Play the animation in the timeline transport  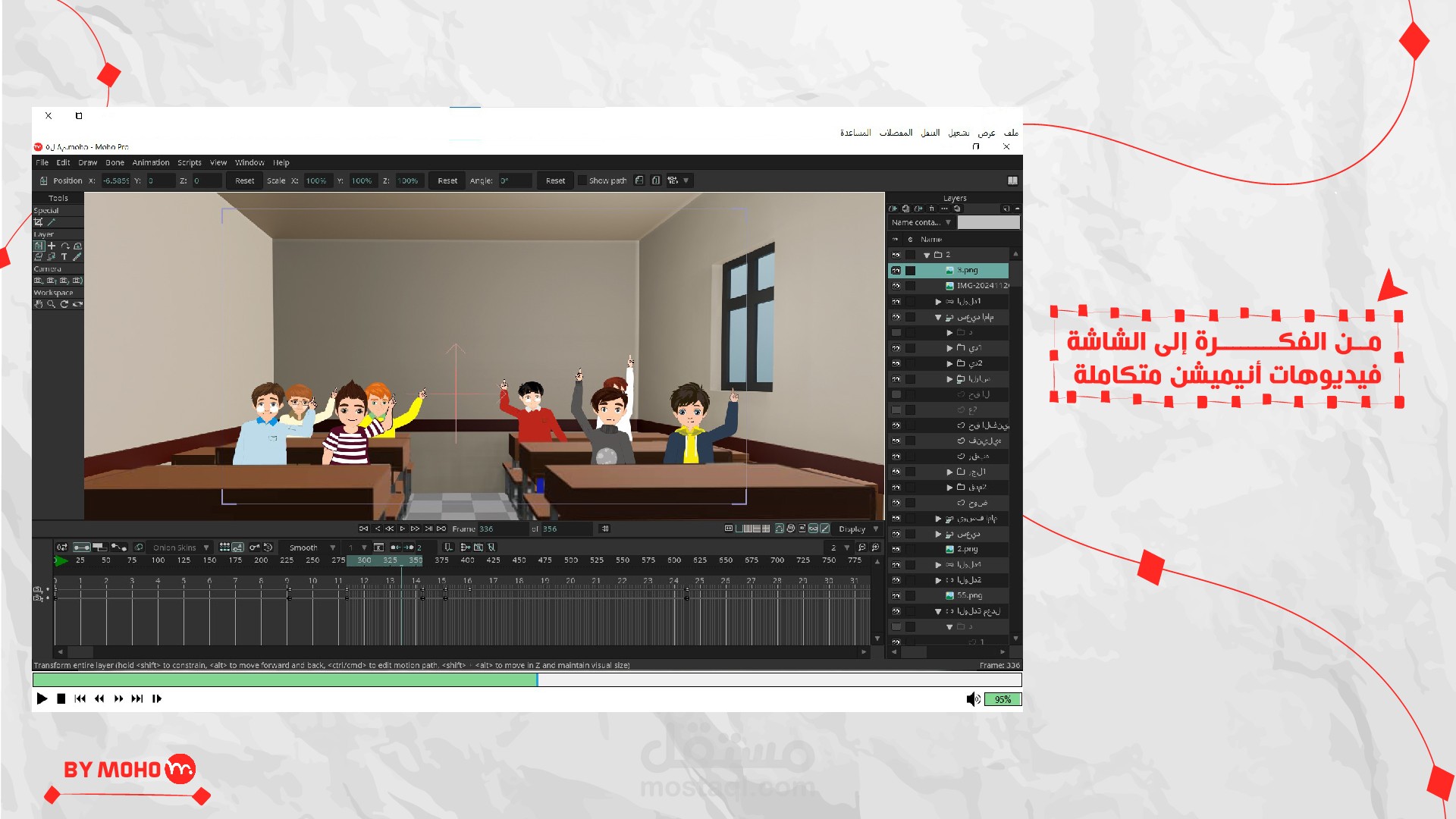point(403,529)
